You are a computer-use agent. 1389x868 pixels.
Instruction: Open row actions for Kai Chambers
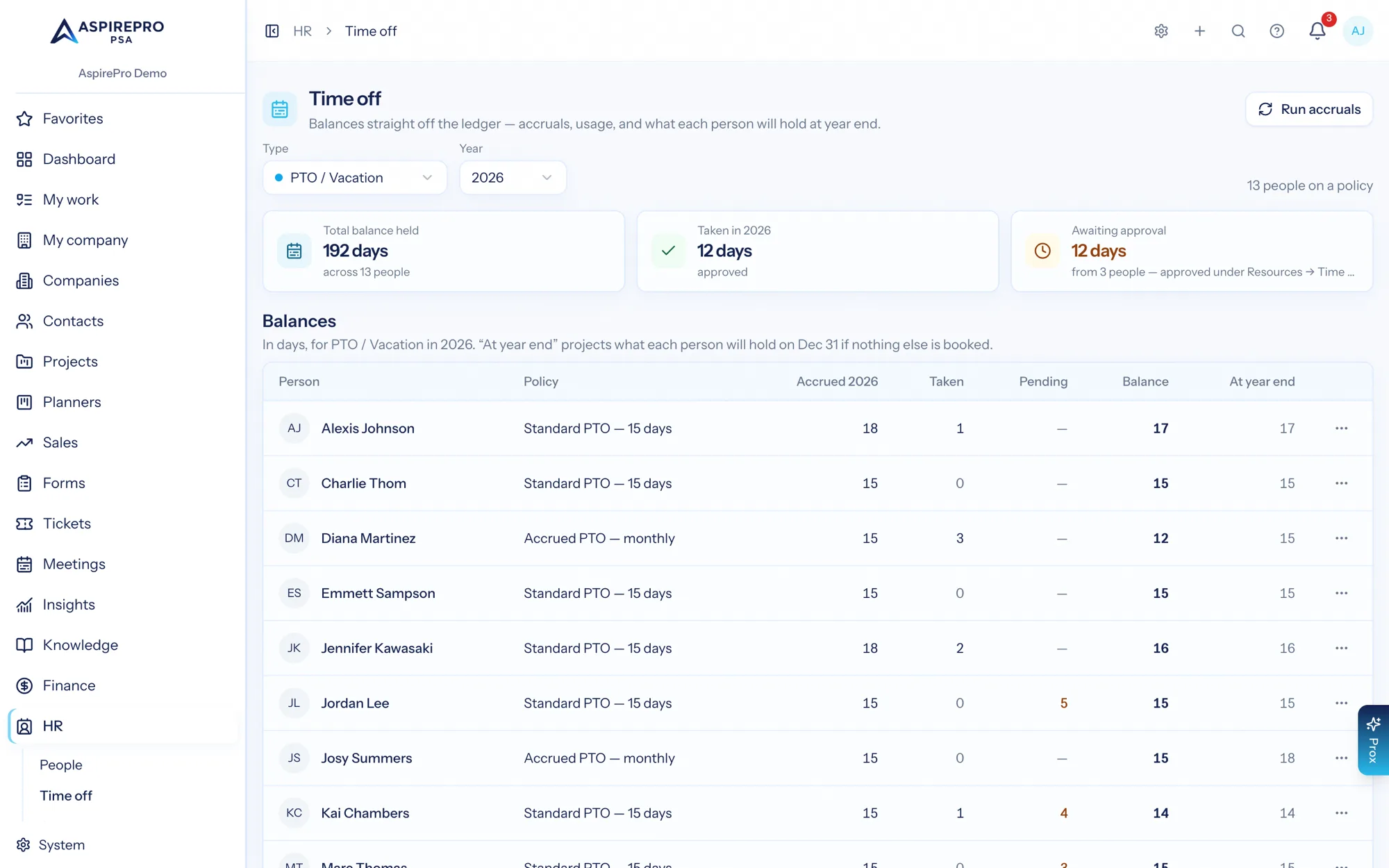pyautogui.click(x=1341, y=813)
